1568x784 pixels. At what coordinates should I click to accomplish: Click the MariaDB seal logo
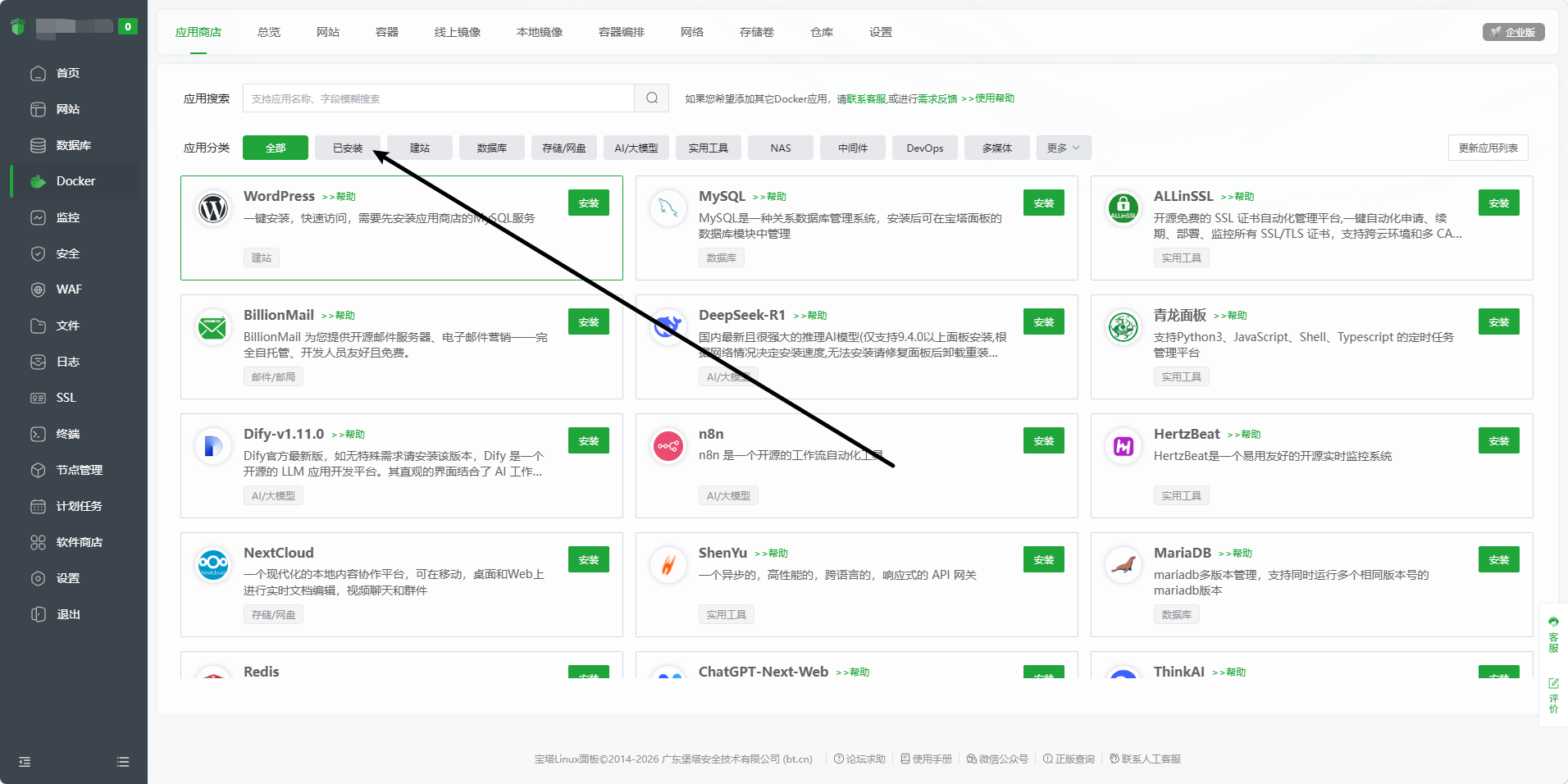tap(1124, 565)
